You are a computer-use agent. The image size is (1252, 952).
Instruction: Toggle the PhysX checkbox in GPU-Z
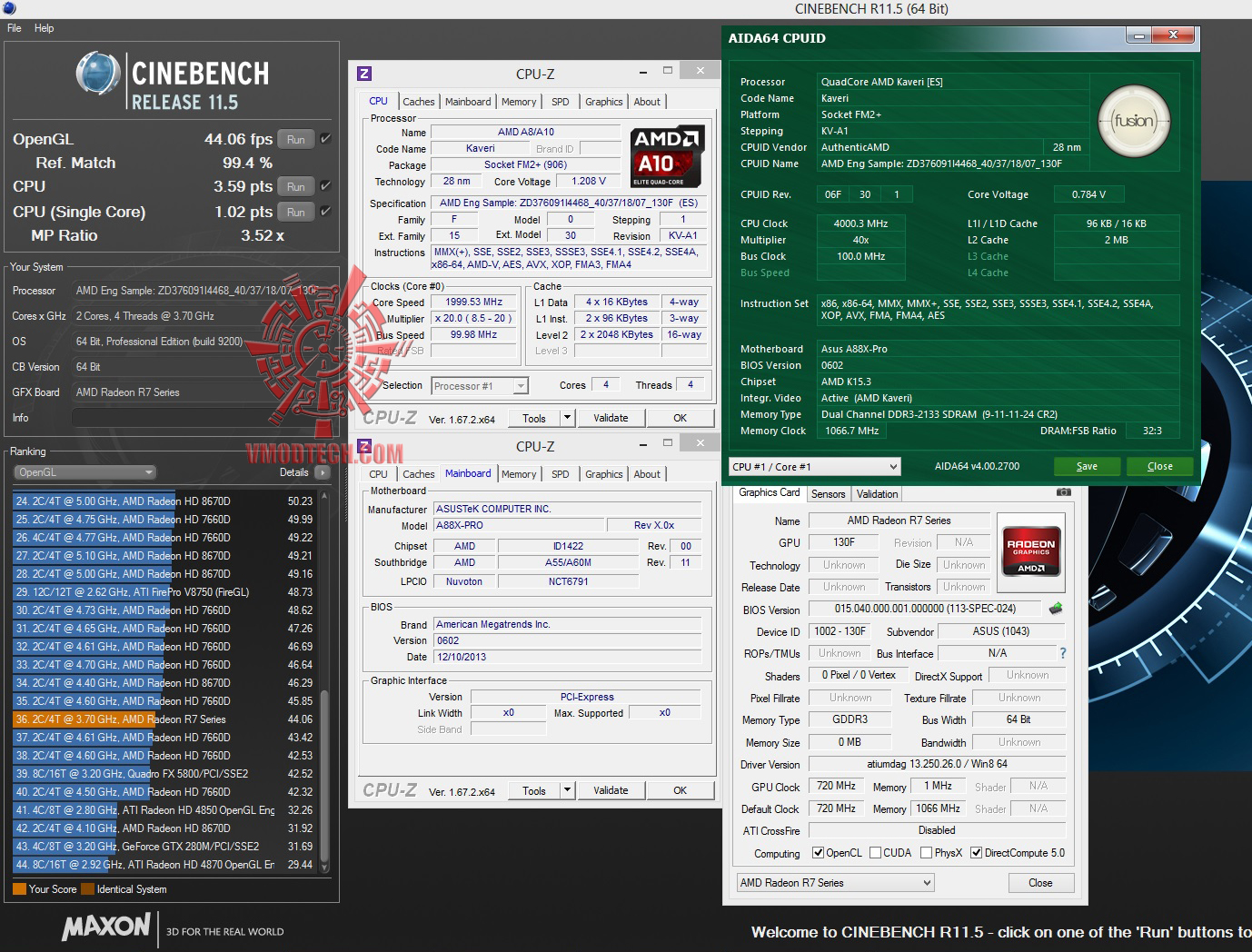tap(926, 853)
